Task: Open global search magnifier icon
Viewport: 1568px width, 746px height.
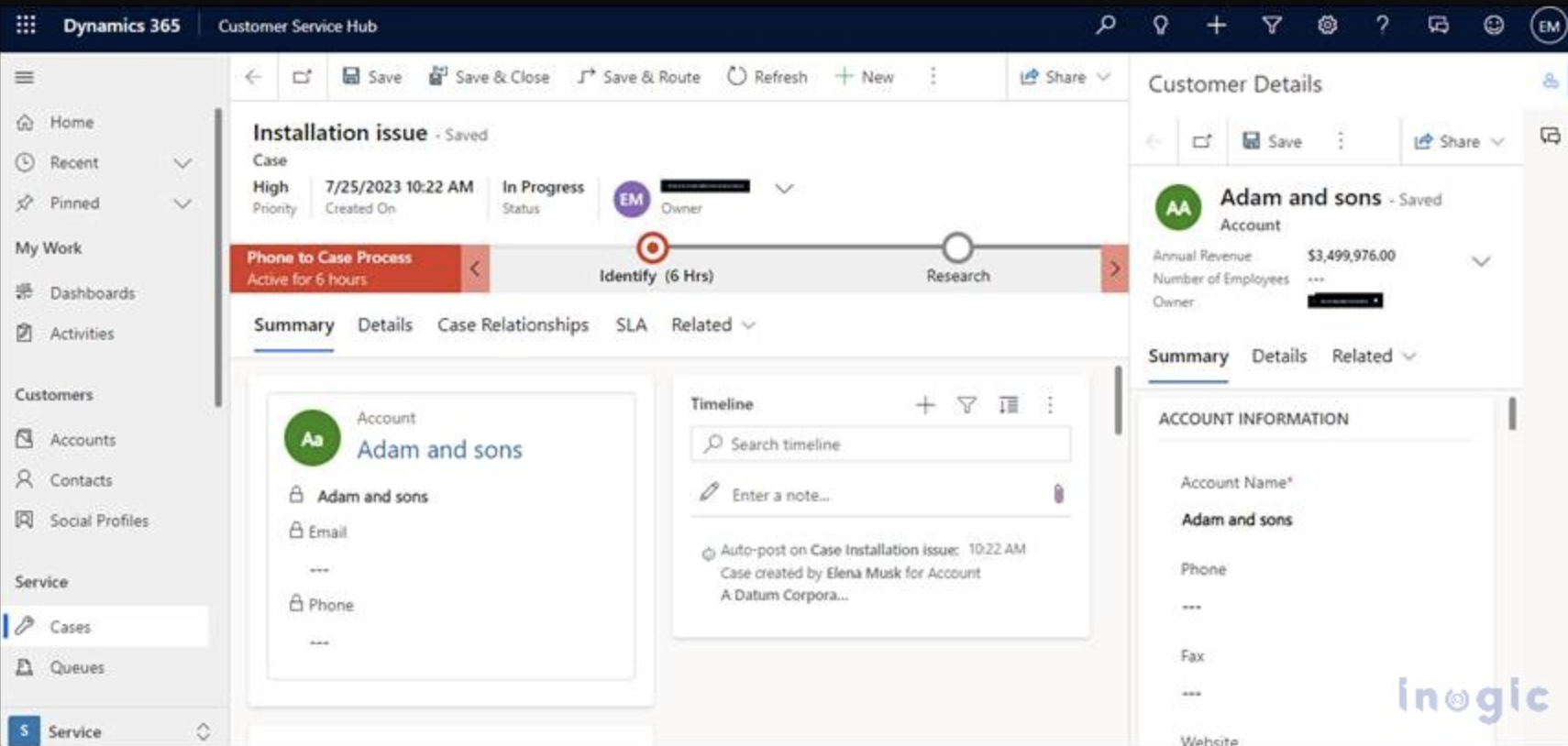Action: (x=1106, y=26)
